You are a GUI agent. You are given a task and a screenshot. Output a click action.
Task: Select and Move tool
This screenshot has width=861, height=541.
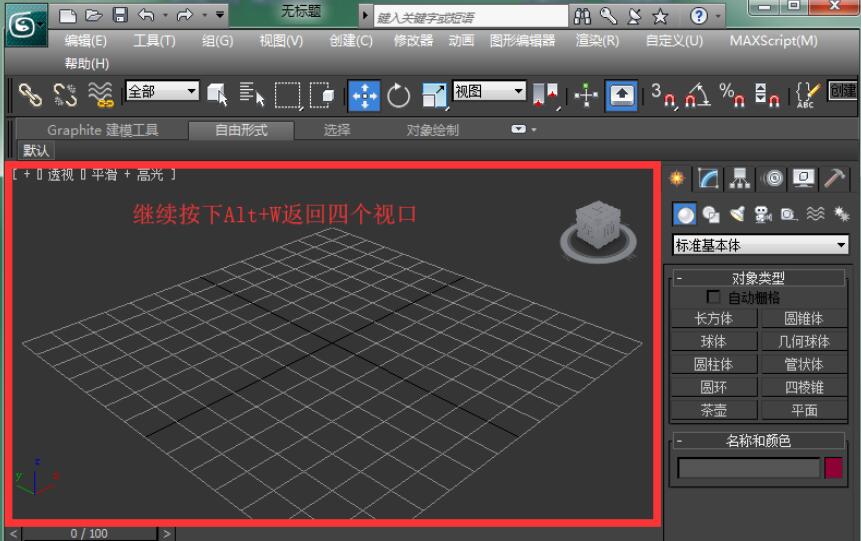[364, 96]
